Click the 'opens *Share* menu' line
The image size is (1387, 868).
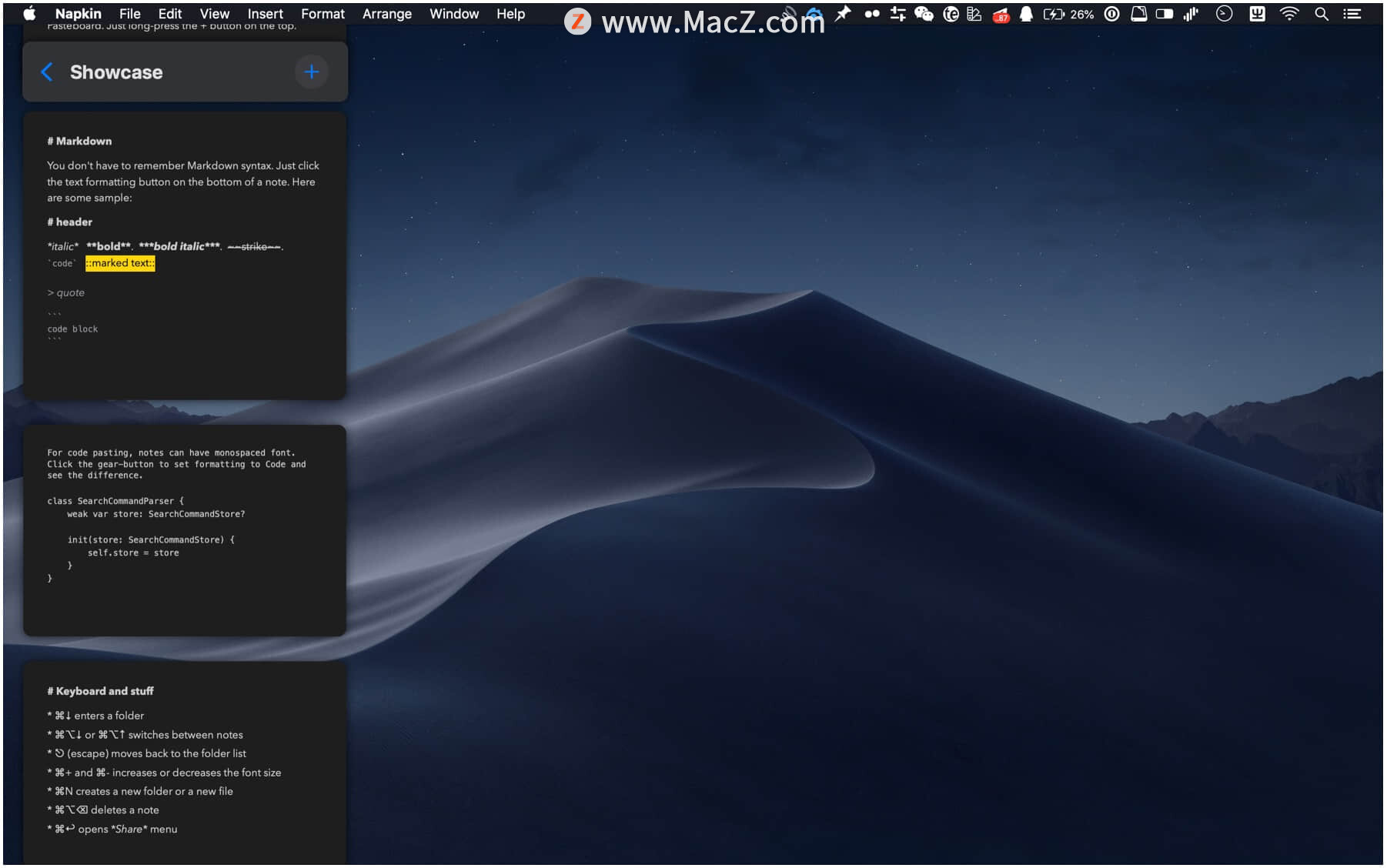point(112,829)
